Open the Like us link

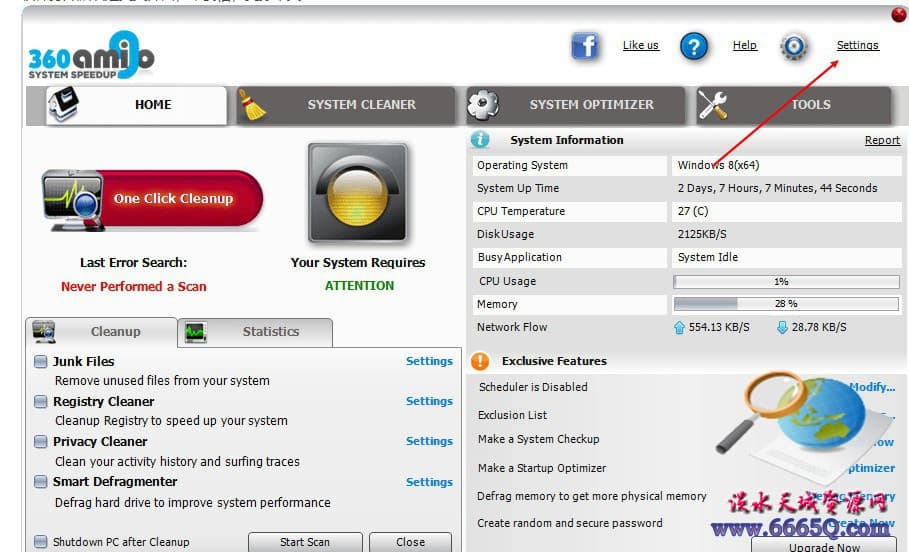pos(641,45)
